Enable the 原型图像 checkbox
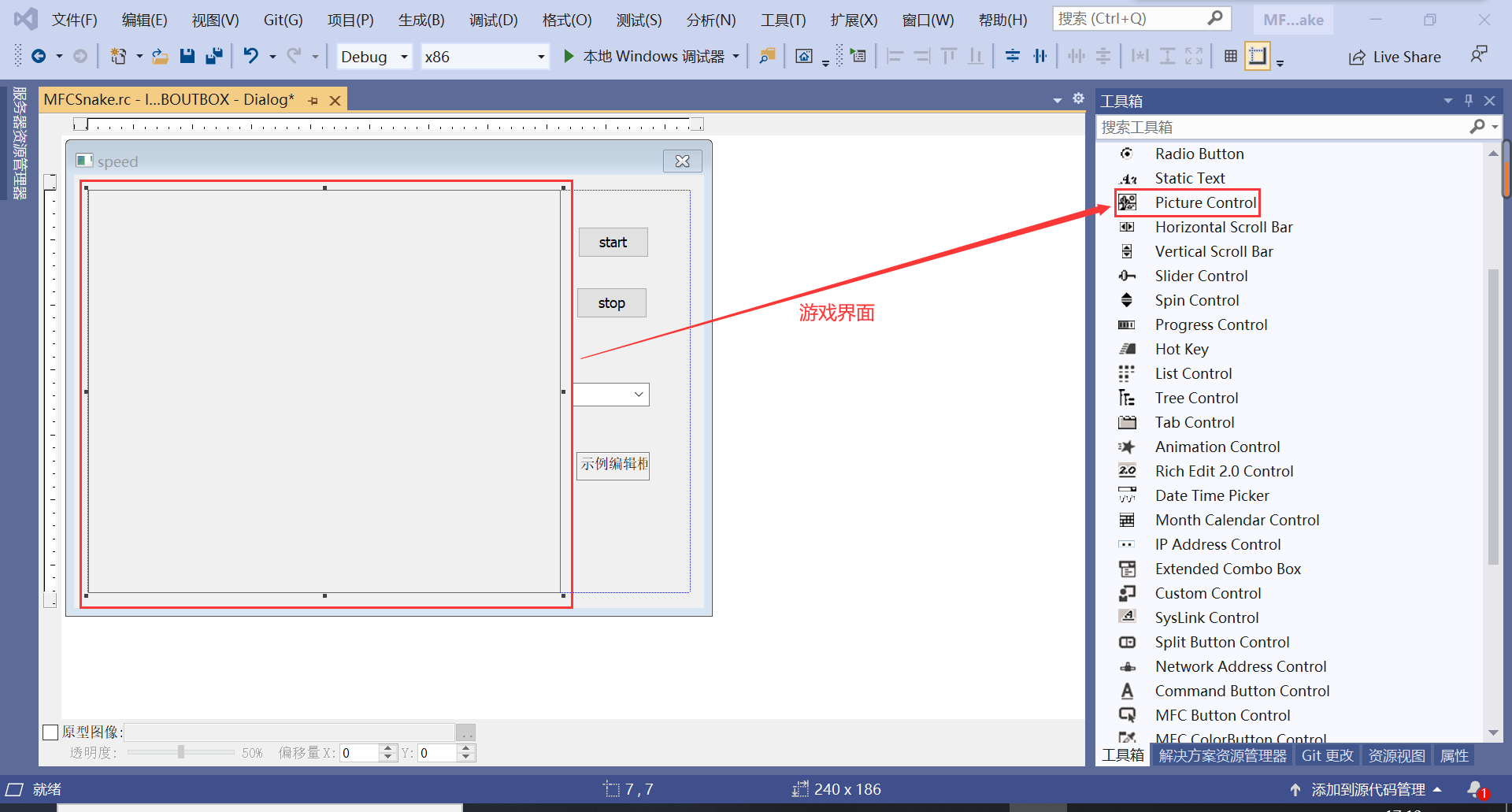 (50, 732)
